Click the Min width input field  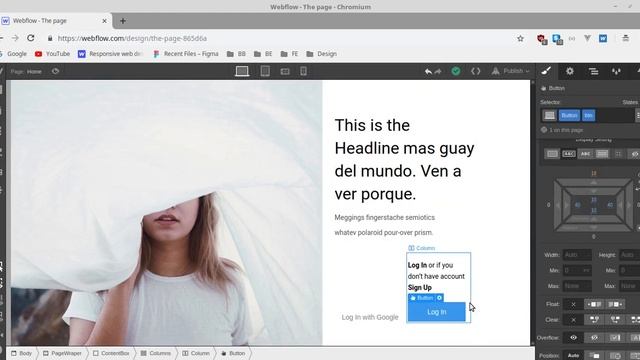coord(577,270)
